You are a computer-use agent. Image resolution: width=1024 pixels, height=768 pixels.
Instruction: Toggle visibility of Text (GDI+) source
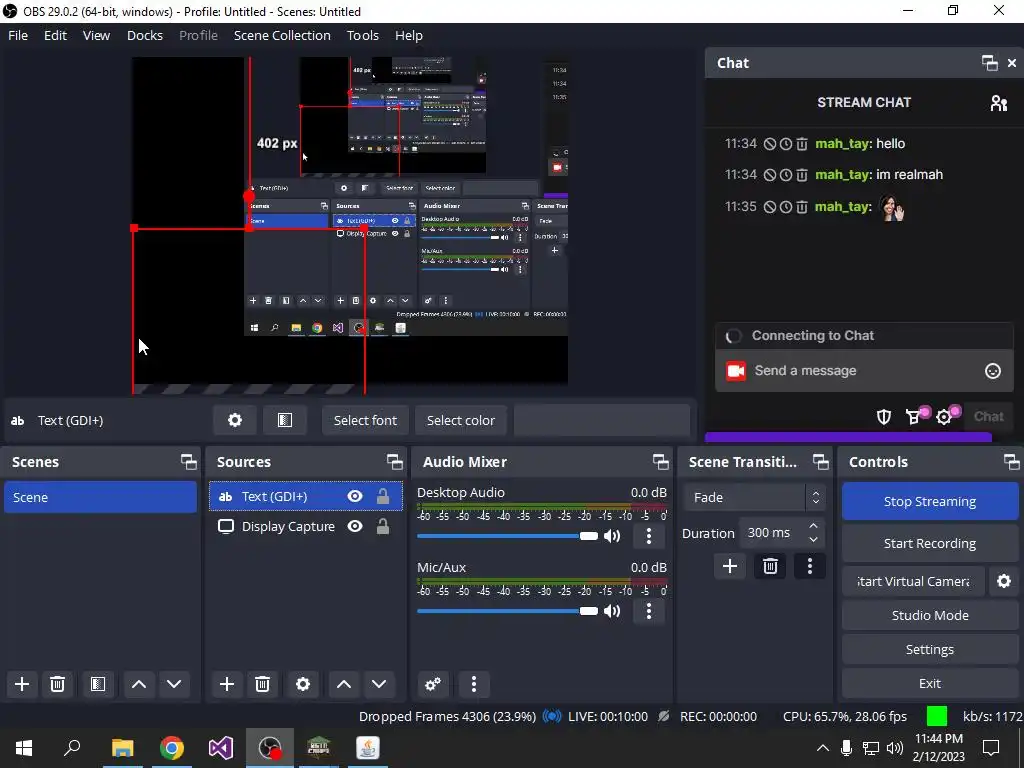click(355, 496)
